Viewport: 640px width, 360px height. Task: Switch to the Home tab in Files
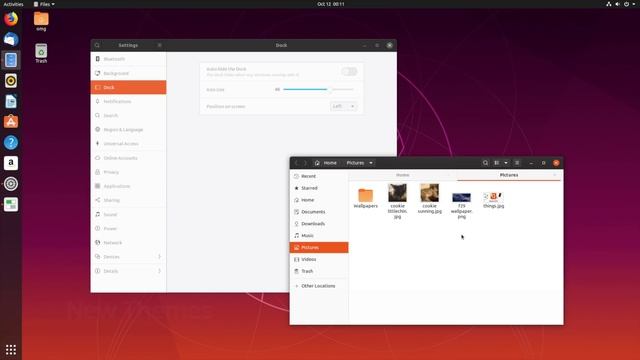[x=403, y=175]
